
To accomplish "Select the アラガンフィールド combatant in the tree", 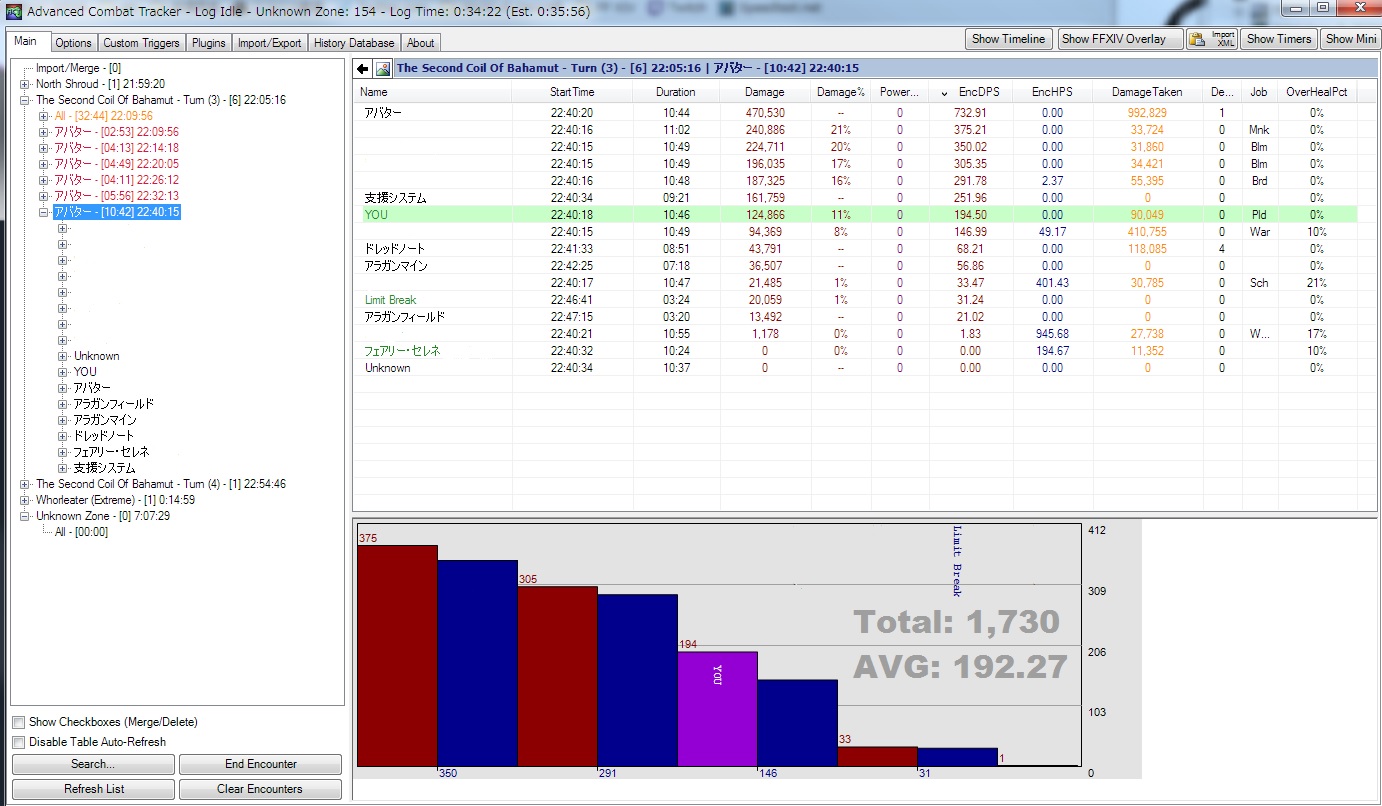I will tap(114, 404).
